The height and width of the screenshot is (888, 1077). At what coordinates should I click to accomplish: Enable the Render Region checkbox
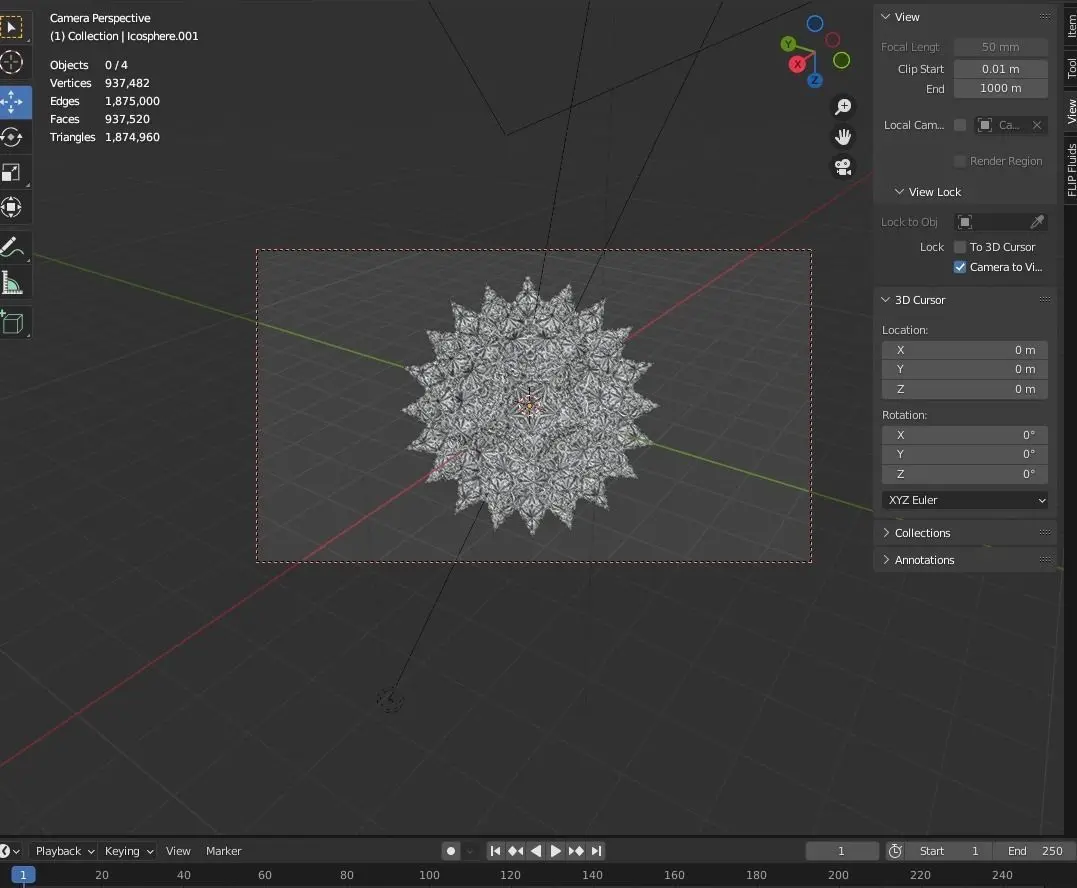coord(960,161)
